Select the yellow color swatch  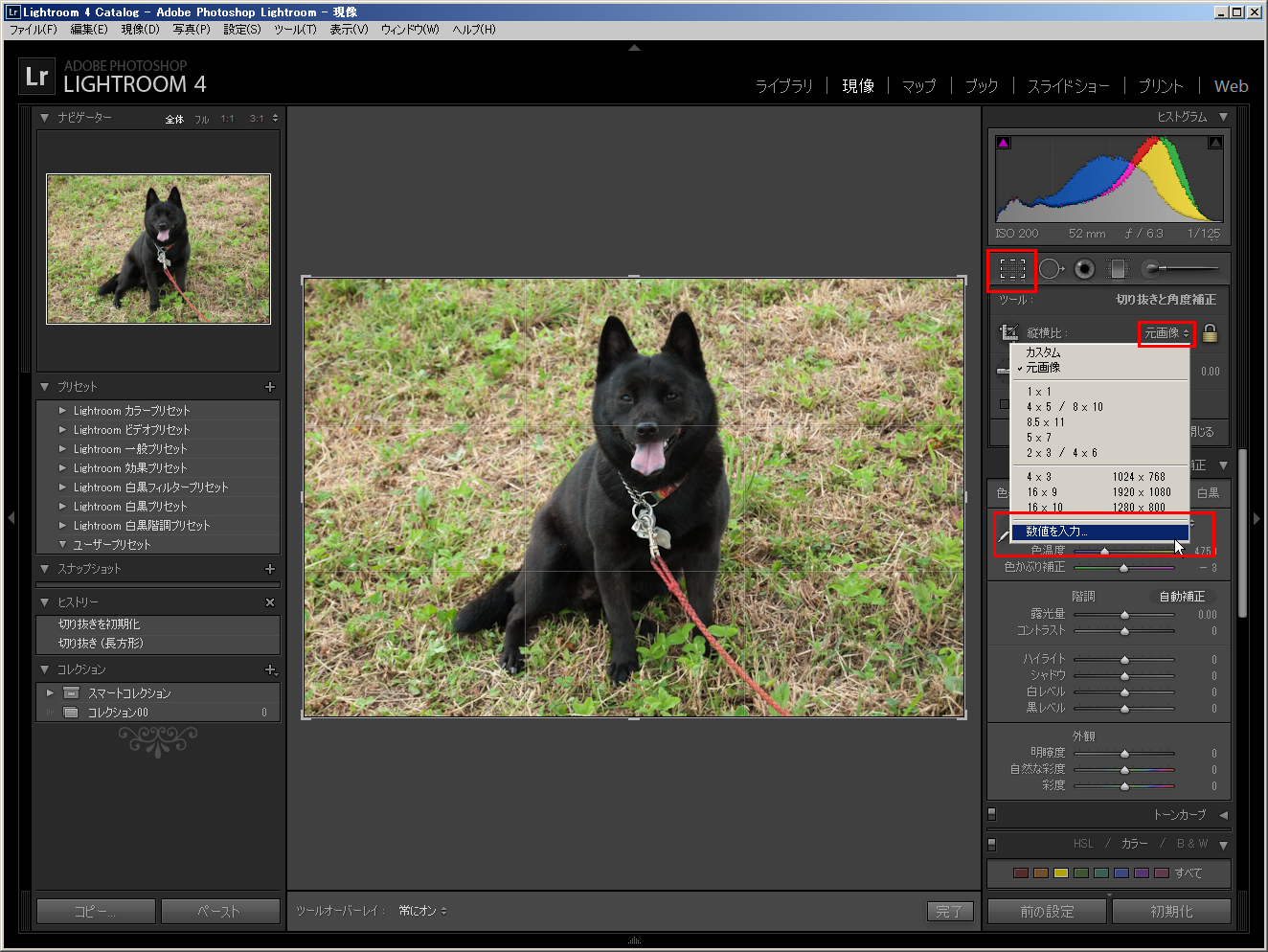pos(1060,873)
